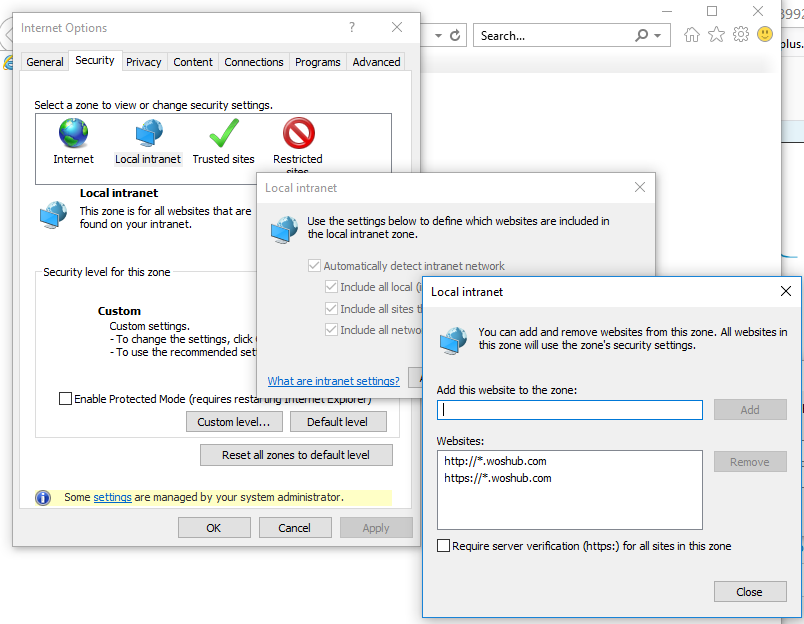Screen dimensions: 804x624
Task: Click the Favorites star icon
Action: [716, 34]
